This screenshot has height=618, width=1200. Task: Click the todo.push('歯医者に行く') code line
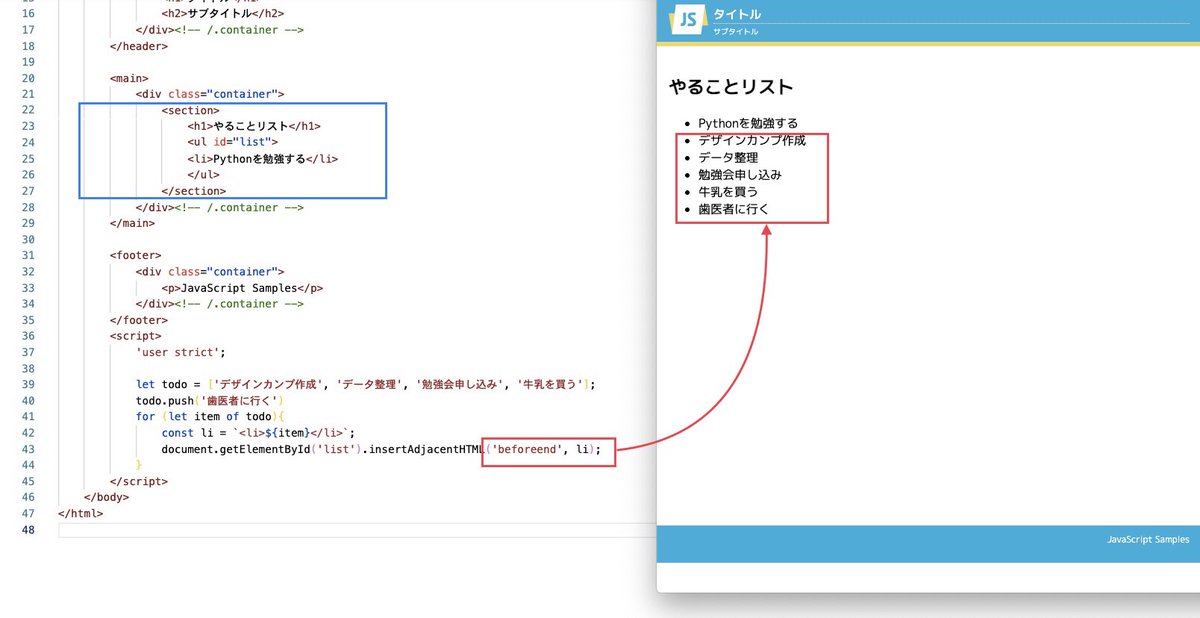pos(212,400)
